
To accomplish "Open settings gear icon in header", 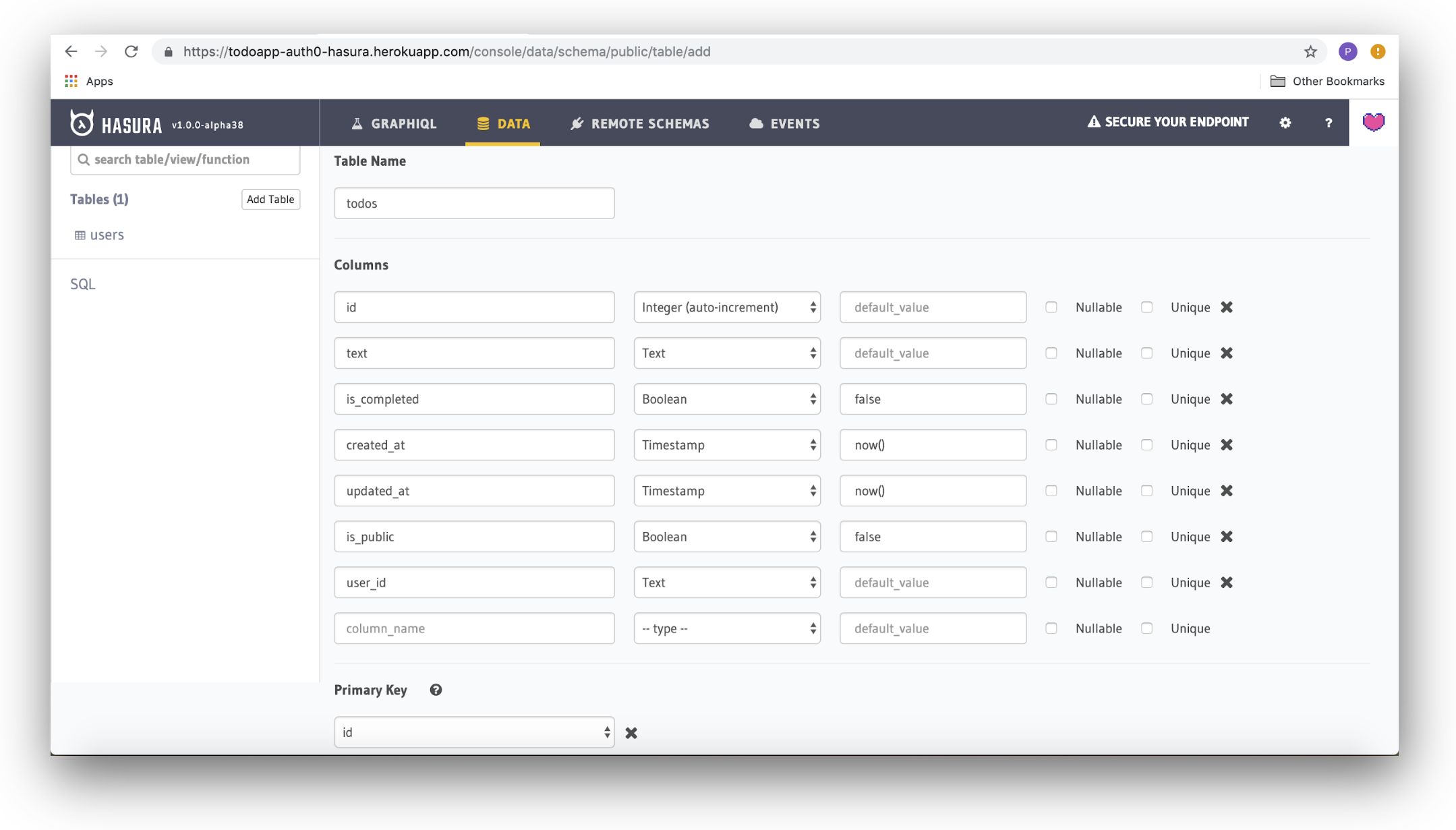I will click(1285, 123).
